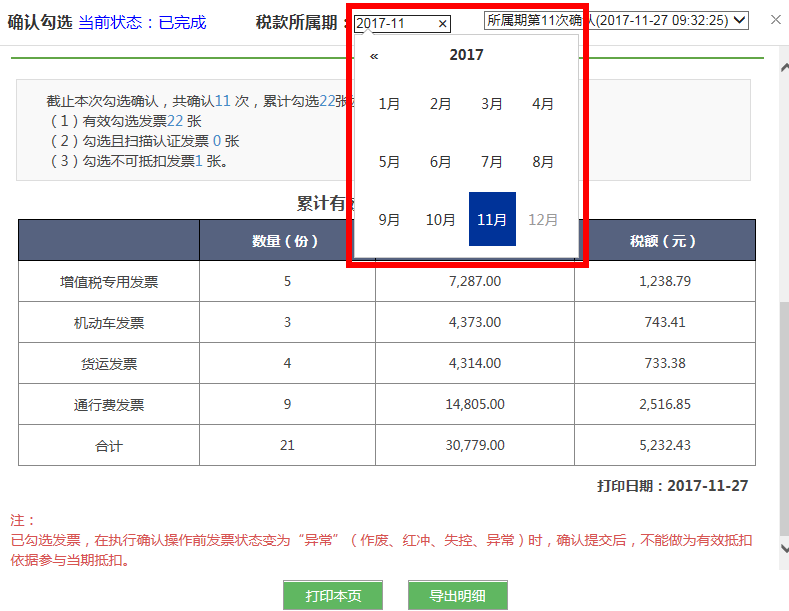Choose 3月 in the month picker

point(492,104)
